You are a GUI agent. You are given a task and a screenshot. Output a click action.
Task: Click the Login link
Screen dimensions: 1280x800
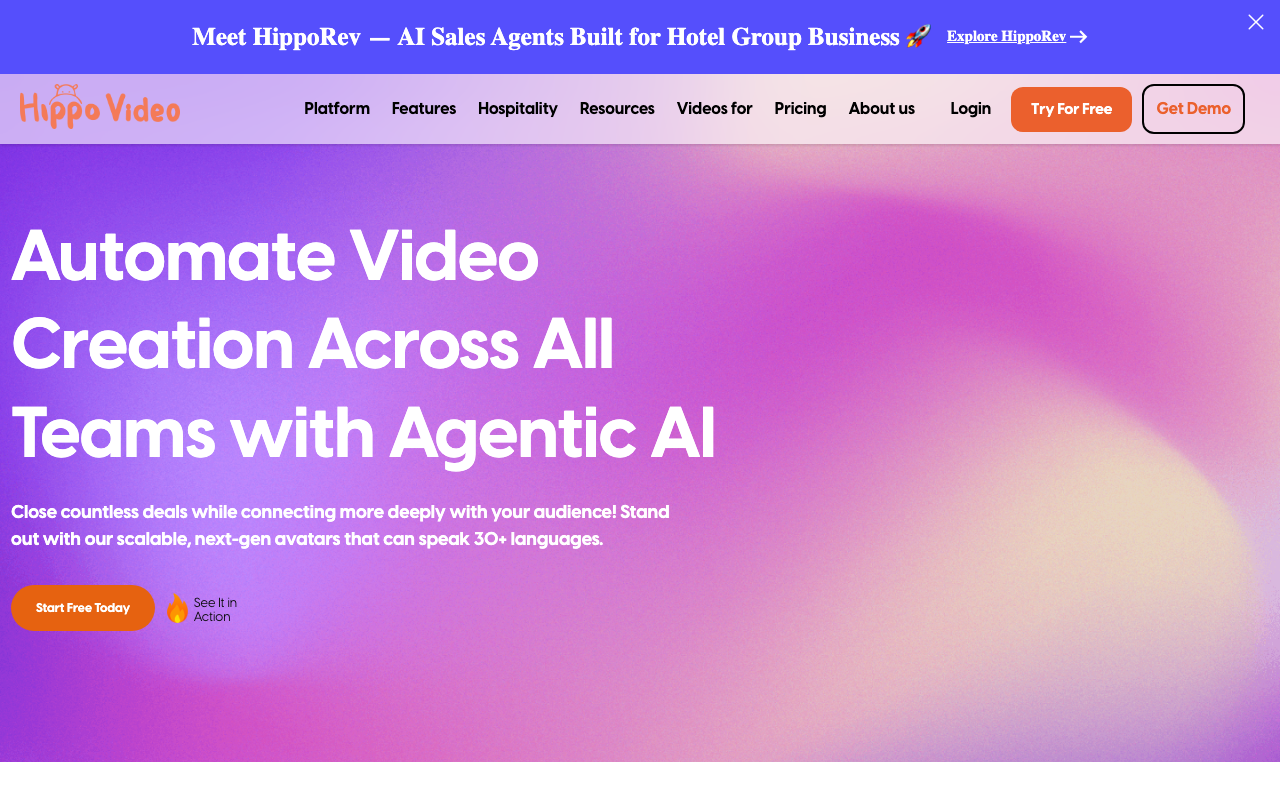click(971, 109)
